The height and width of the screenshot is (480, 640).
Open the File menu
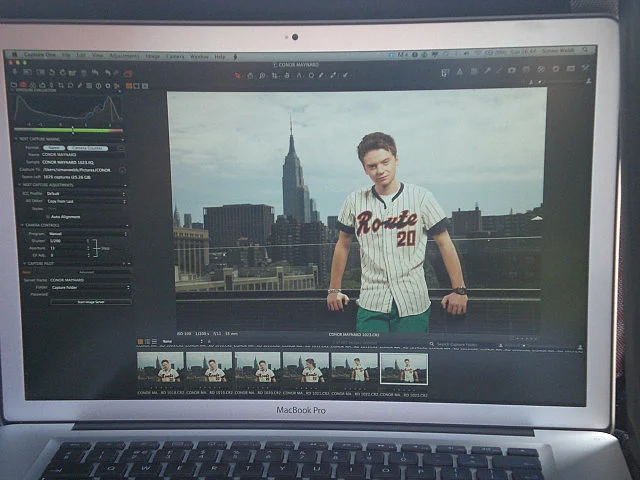(x=66, y=55)
